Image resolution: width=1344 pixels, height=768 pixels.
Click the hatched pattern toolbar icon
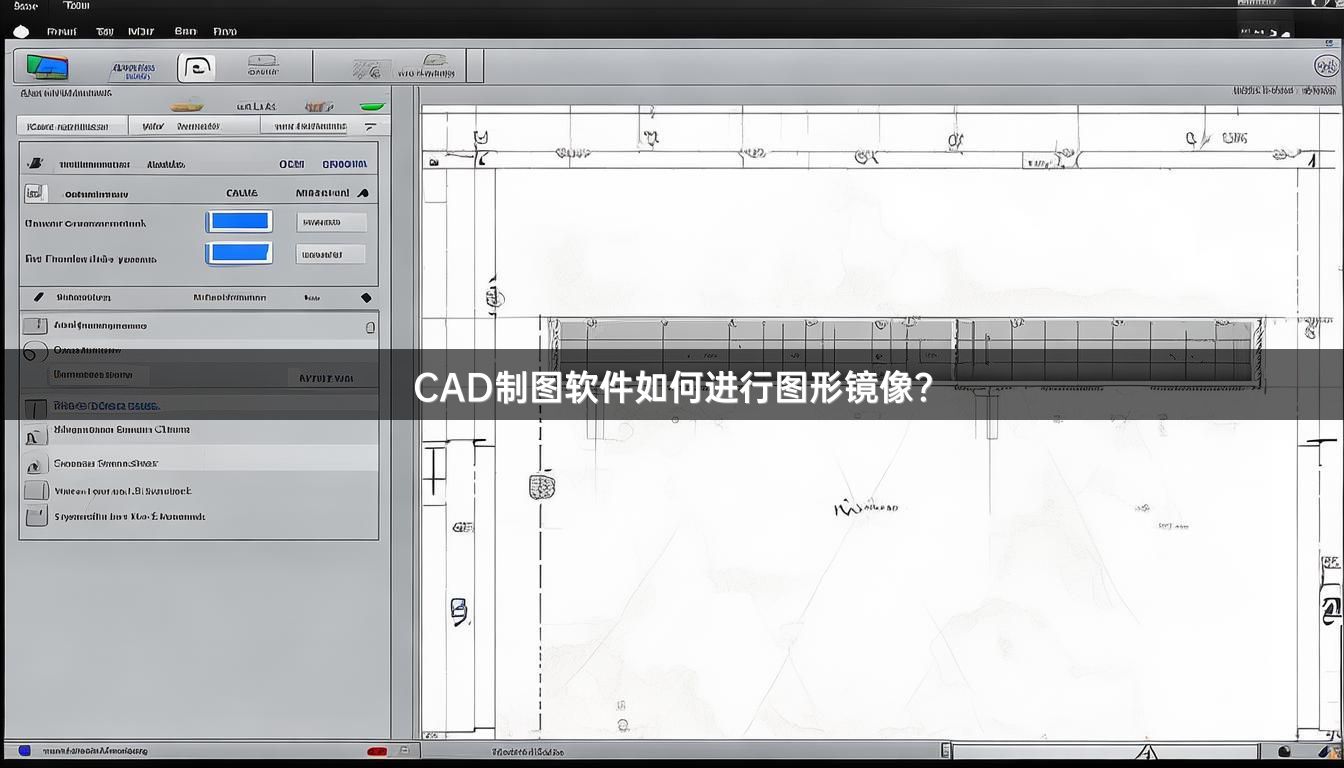pyautogui.click(x=371, y=69)
